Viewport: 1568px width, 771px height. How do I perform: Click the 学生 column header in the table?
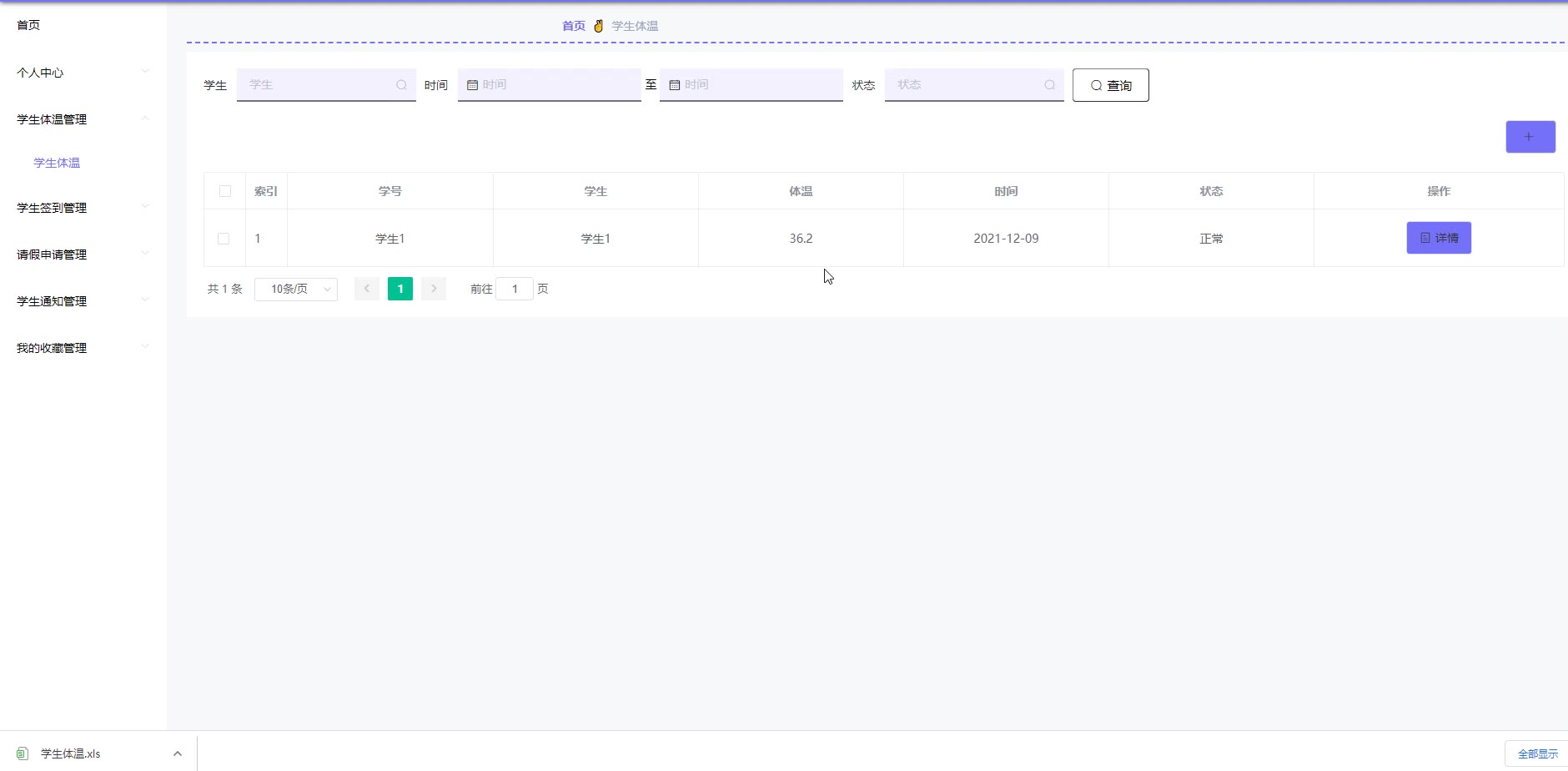pos(596,191)
